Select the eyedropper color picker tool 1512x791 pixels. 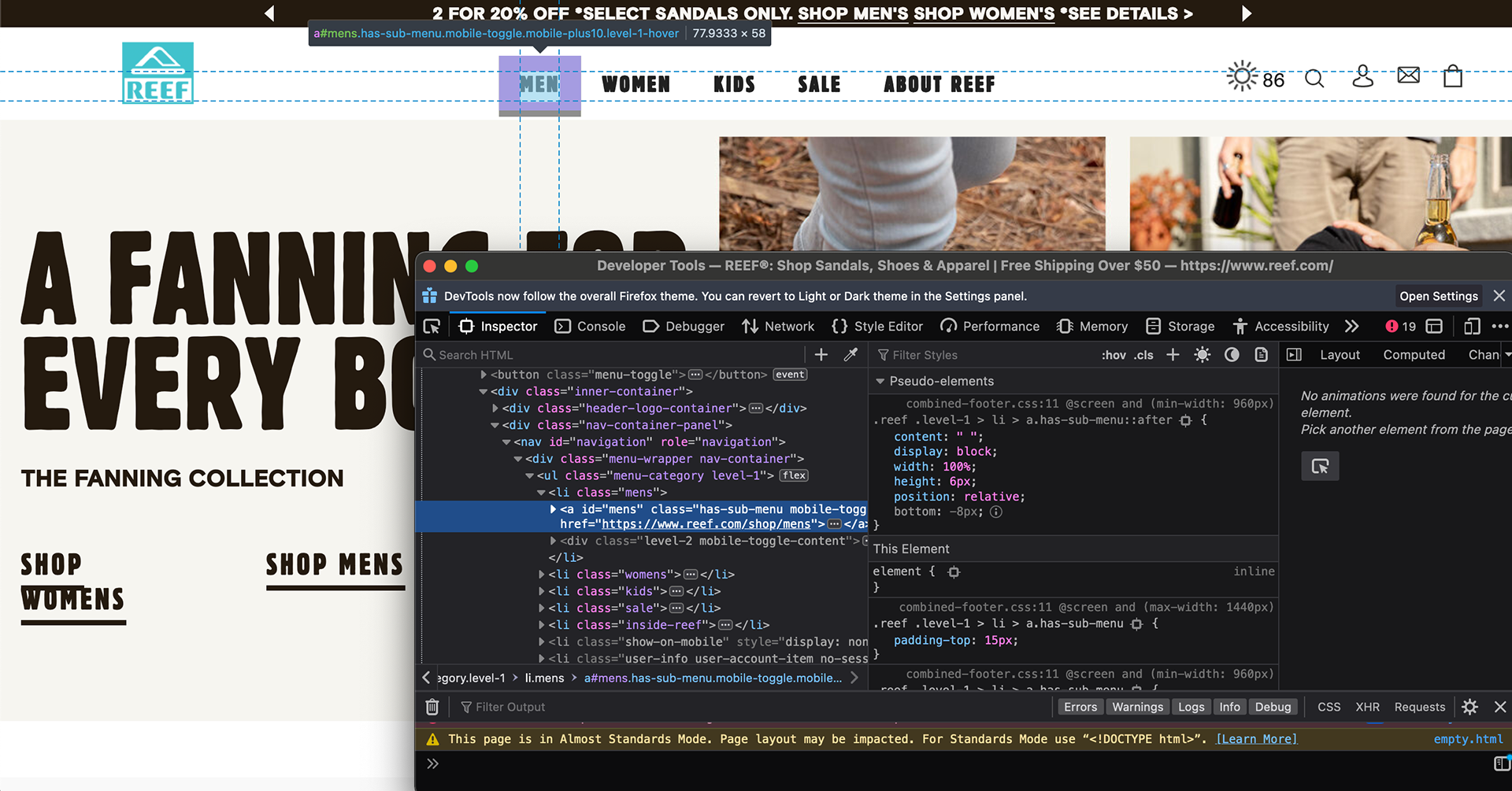click(x=850, y=355)
